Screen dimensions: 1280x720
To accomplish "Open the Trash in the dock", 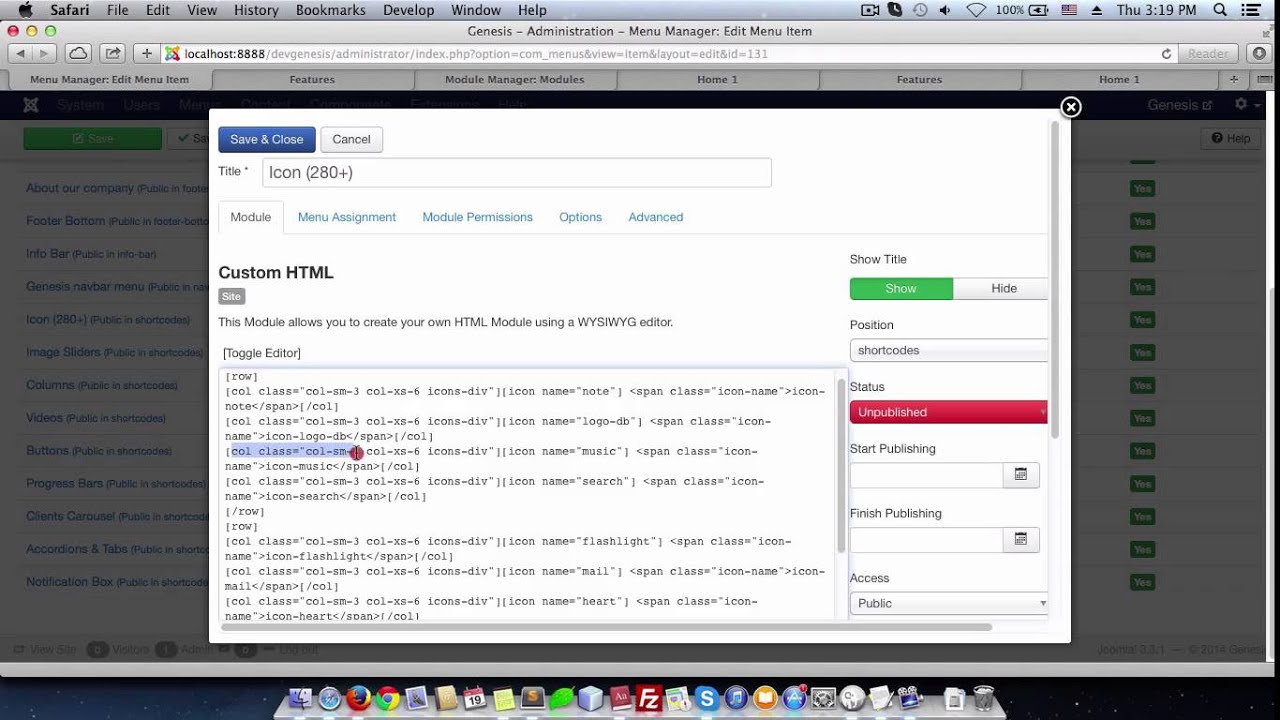I will click(x=984, y=698).
